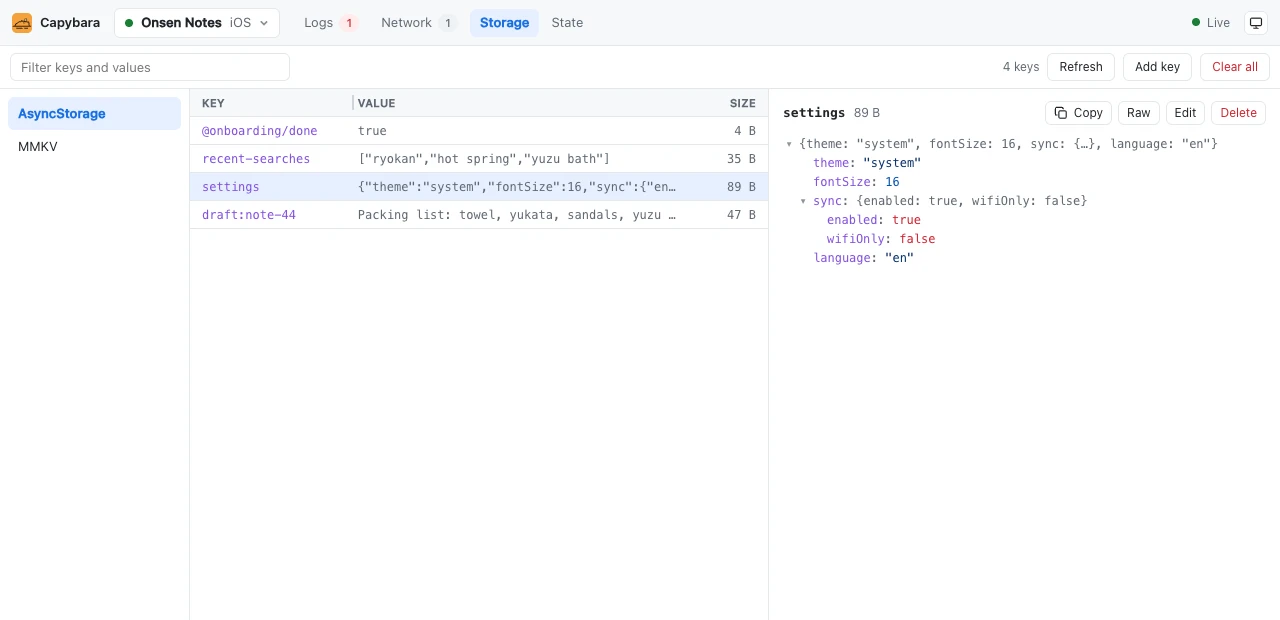This screenshot has width=1280, height=620.
Task: Click the theme "system" property line
Action: [867, 163]
